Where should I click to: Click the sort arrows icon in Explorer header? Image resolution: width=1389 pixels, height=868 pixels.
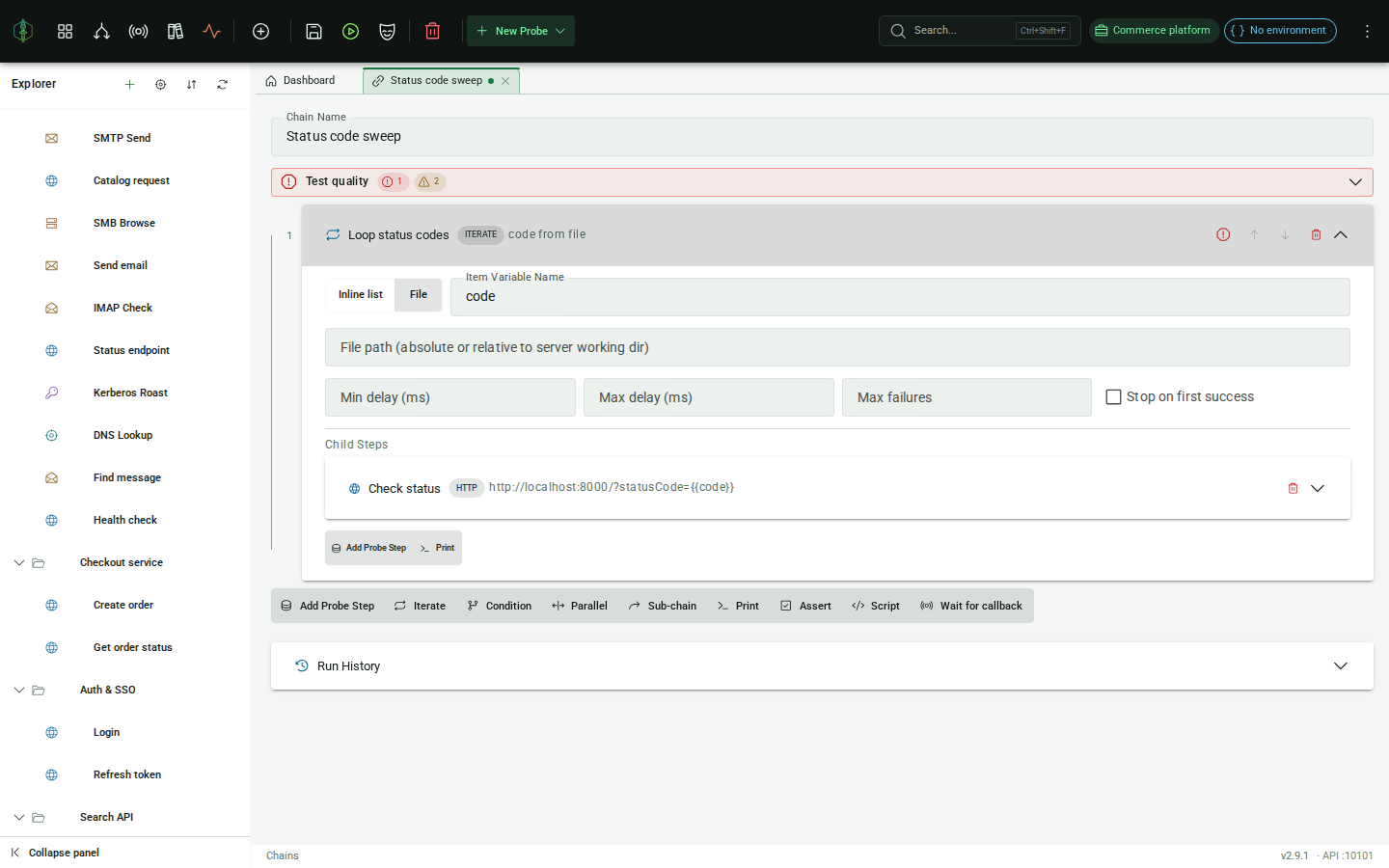coord(191,84)
